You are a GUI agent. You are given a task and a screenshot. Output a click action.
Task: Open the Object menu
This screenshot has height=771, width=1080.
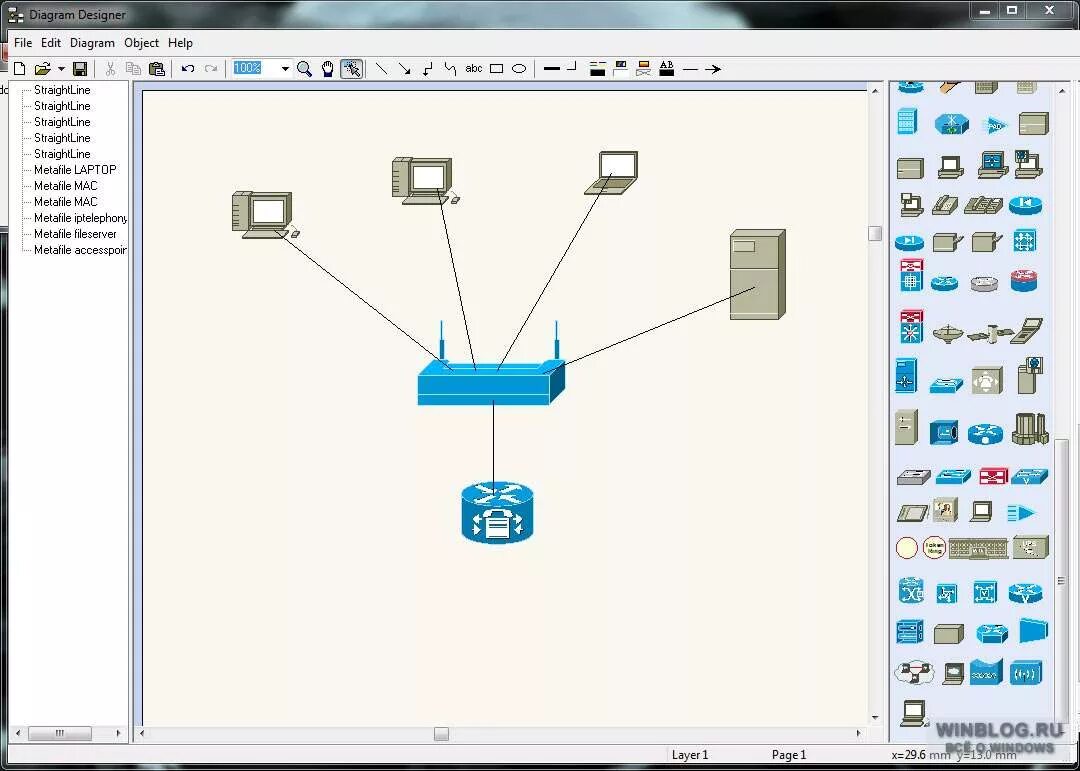[x=141, y=43]
